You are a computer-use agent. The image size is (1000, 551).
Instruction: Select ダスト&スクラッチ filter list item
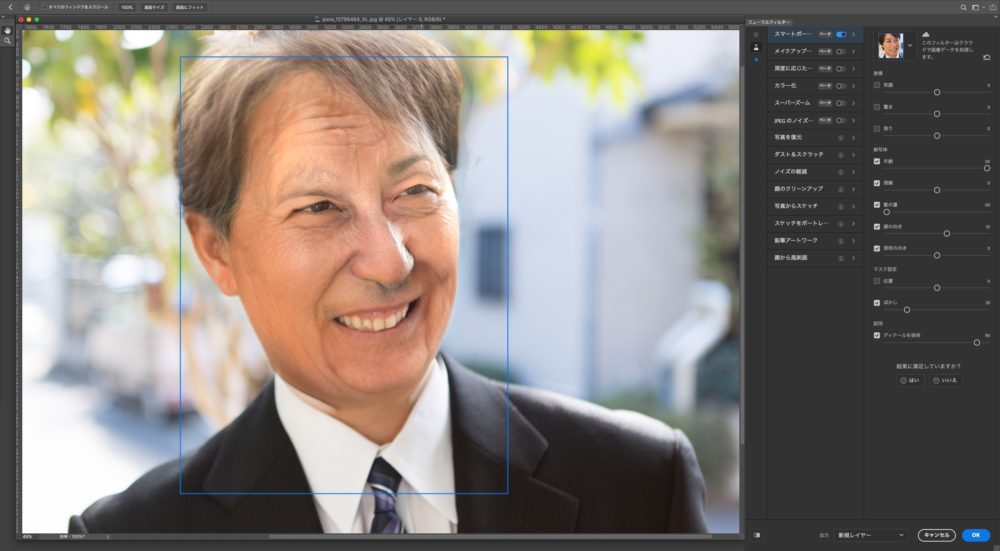pyautogui.click(x=815, y=155)
